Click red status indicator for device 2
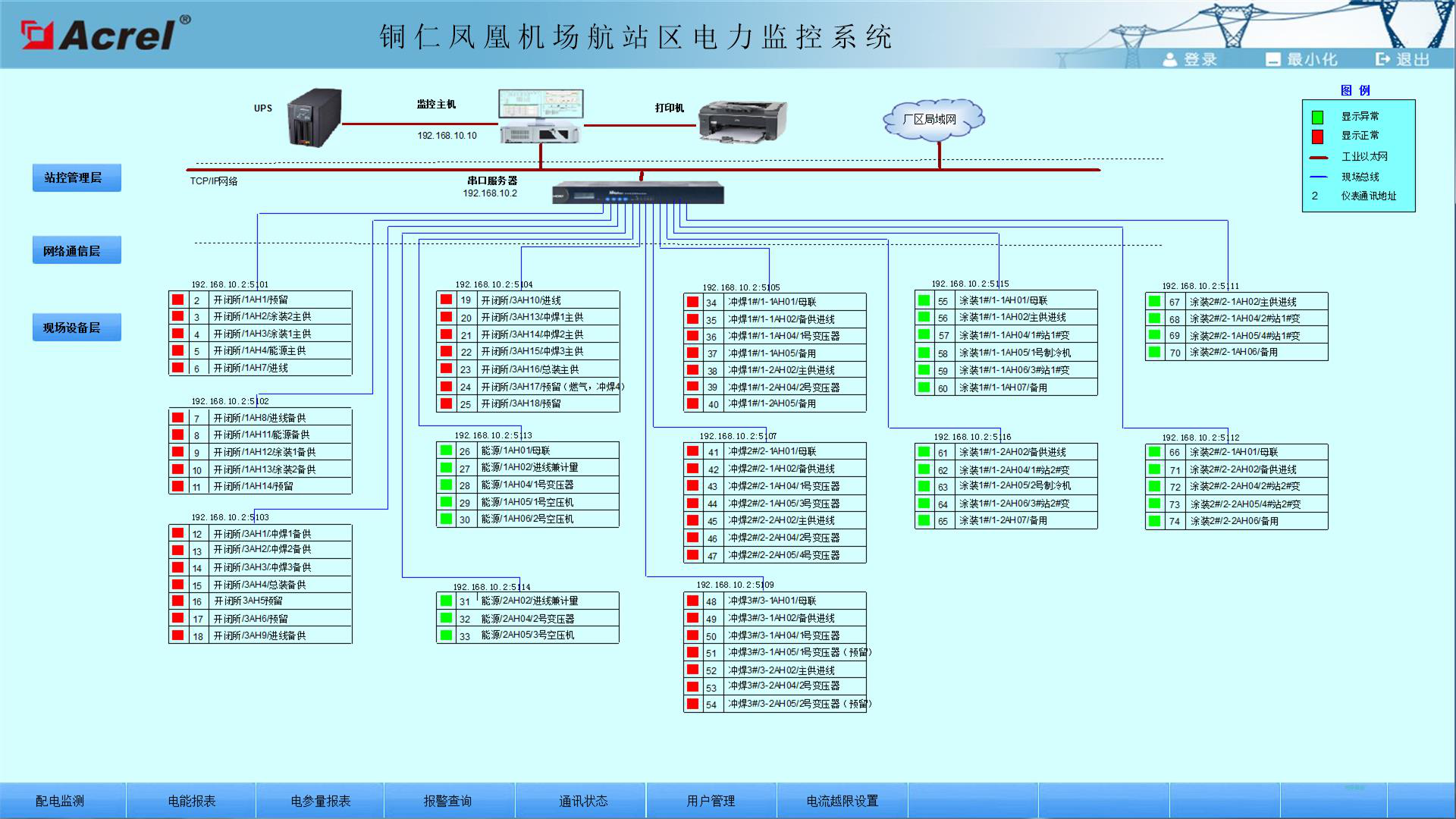The width and height of the screenshot is (1456, 819). (x=178, y=300)
